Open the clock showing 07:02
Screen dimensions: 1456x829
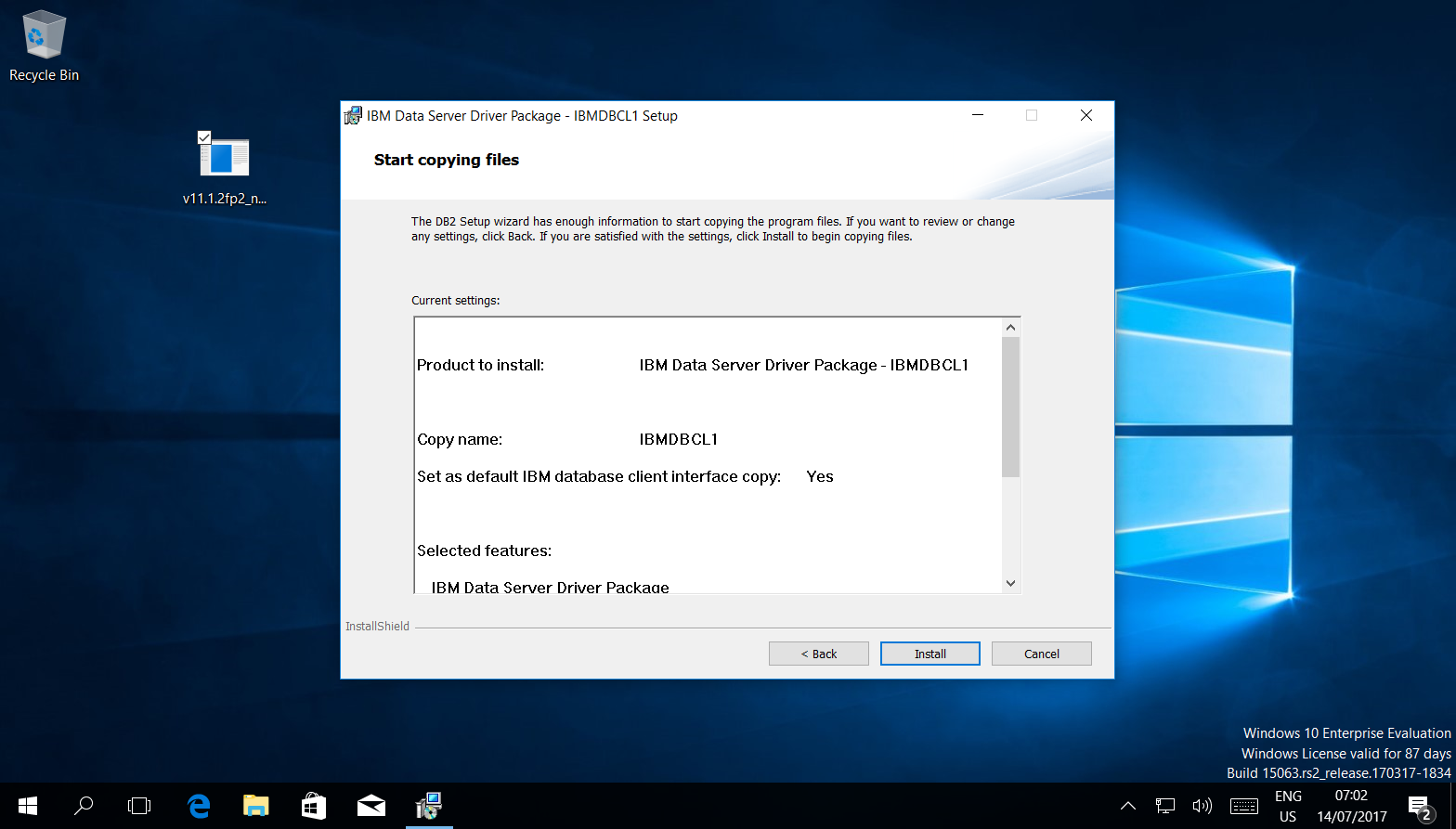pos(1351,806)
